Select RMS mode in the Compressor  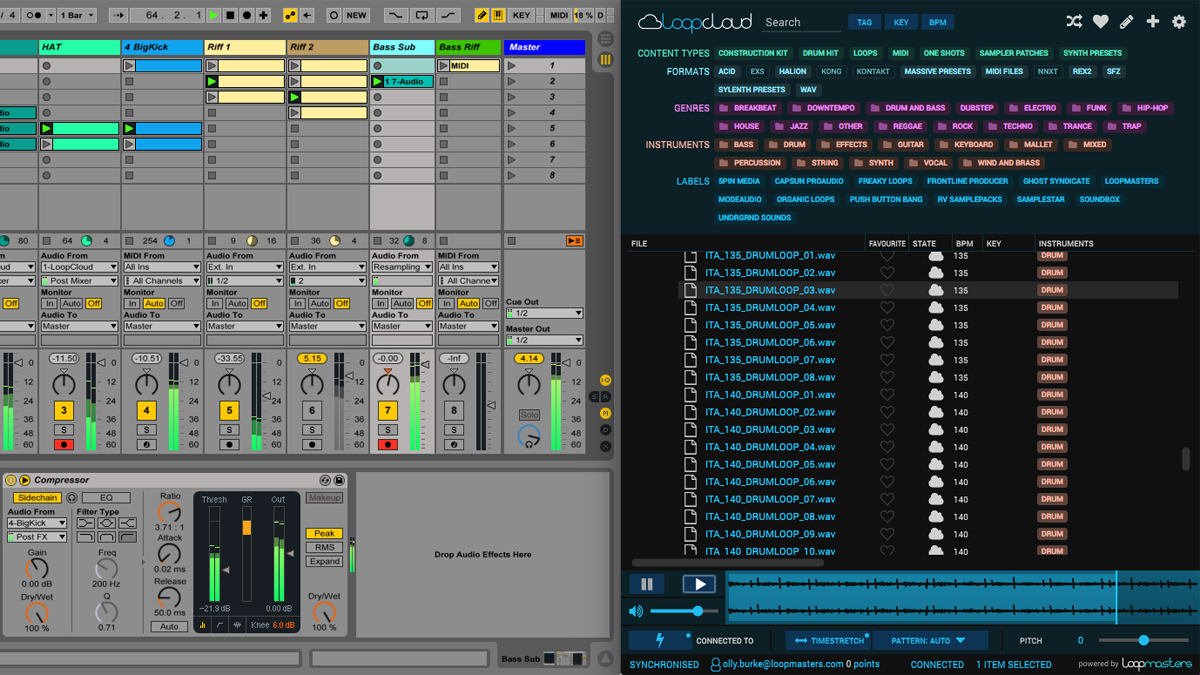point(324,547)
